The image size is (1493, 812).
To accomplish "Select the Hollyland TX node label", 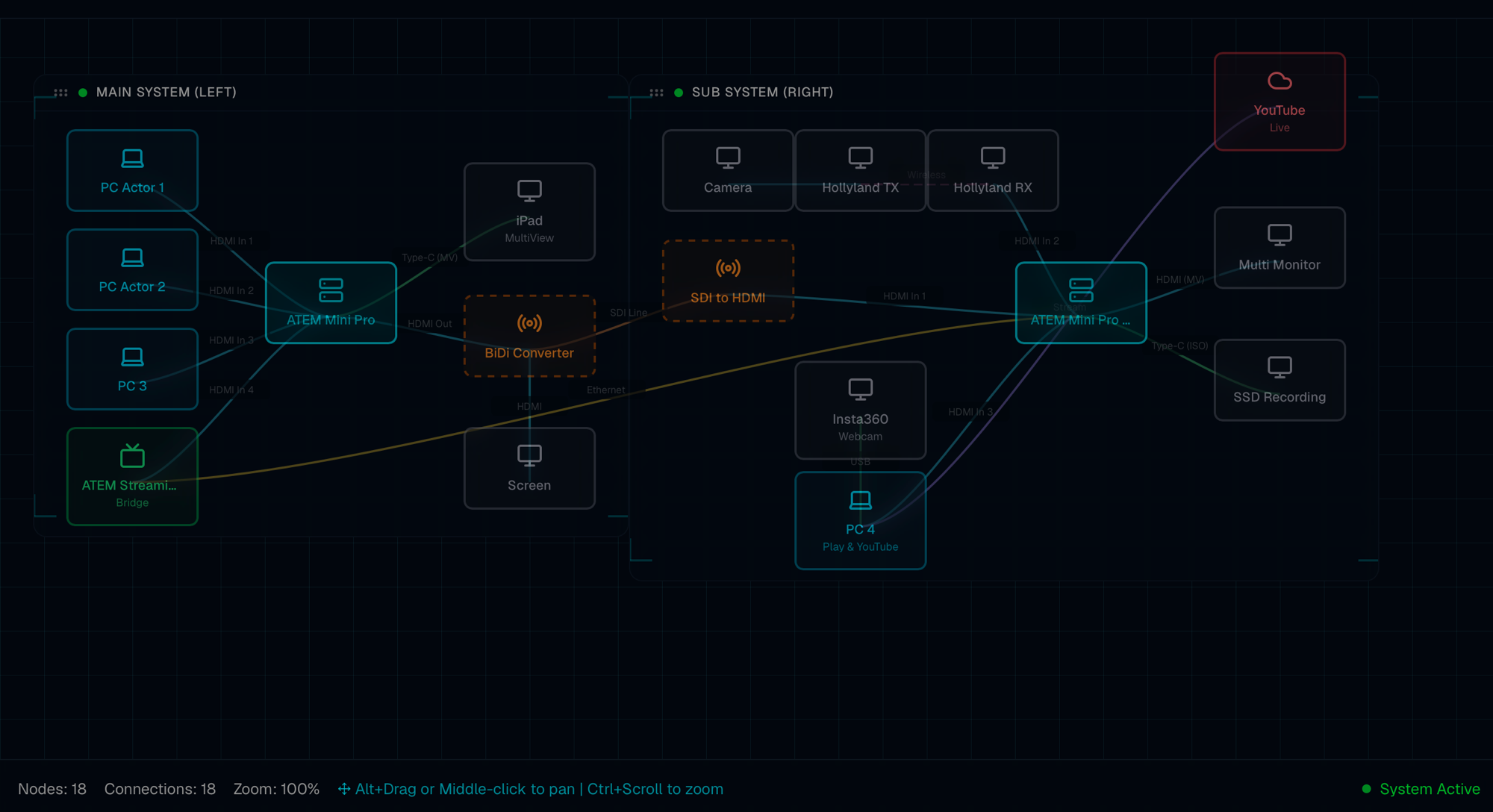I will click(x=860, y=187).
